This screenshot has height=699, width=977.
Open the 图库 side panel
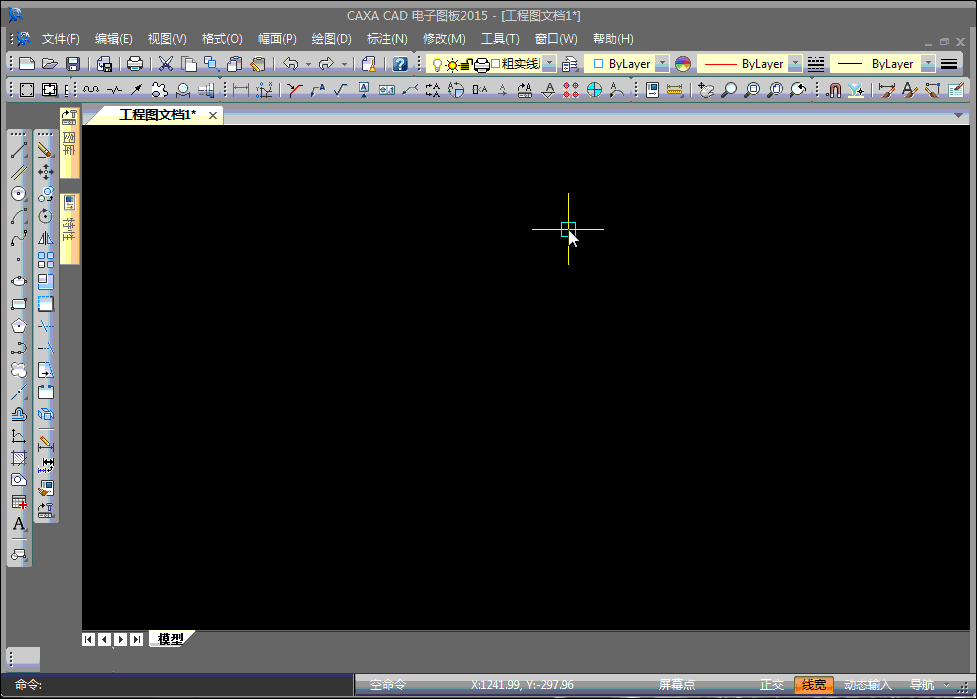coord(69,143)
